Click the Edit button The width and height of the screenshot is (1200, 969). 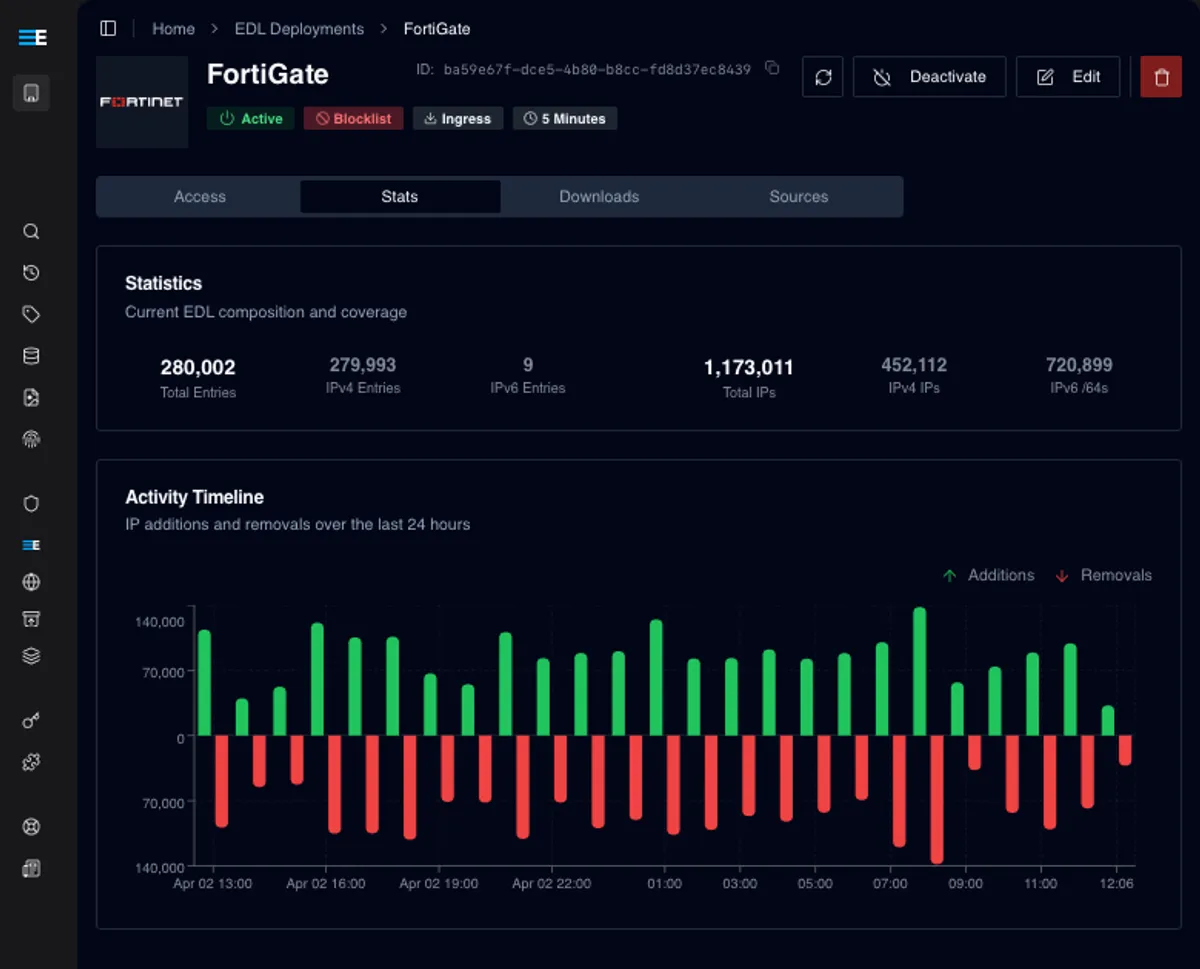coord(1068,77)
